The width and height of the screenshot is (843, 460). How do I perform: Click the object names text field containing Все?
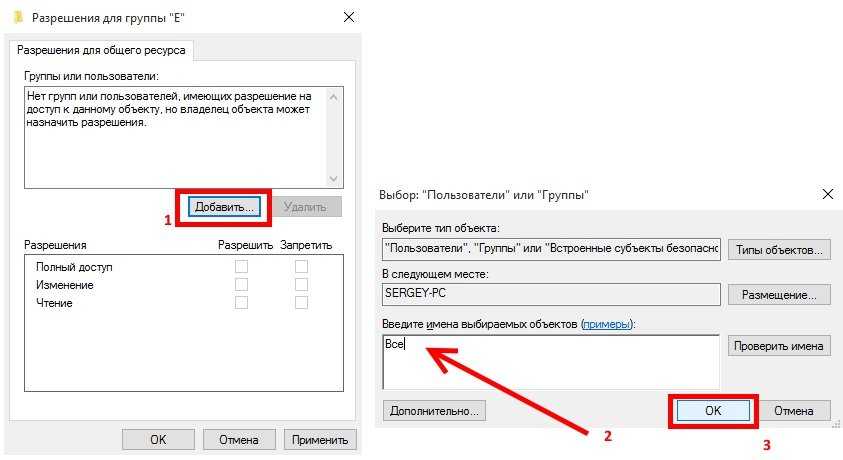[x=550, y=360]
